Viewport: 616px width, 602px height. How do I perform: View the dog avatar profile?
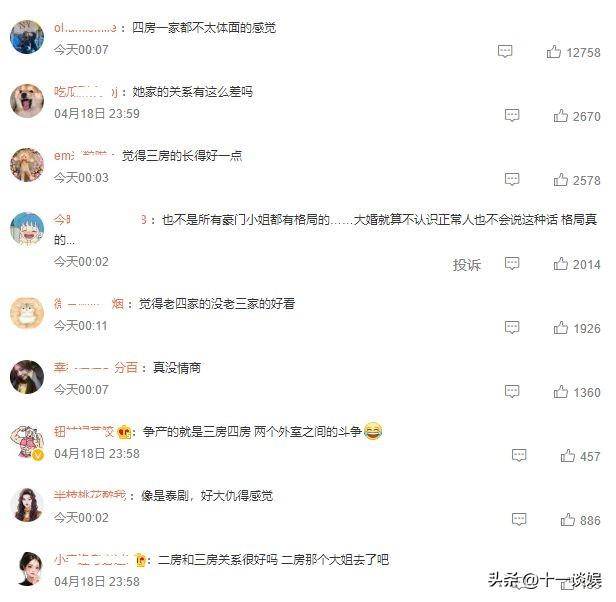(27, 101)
